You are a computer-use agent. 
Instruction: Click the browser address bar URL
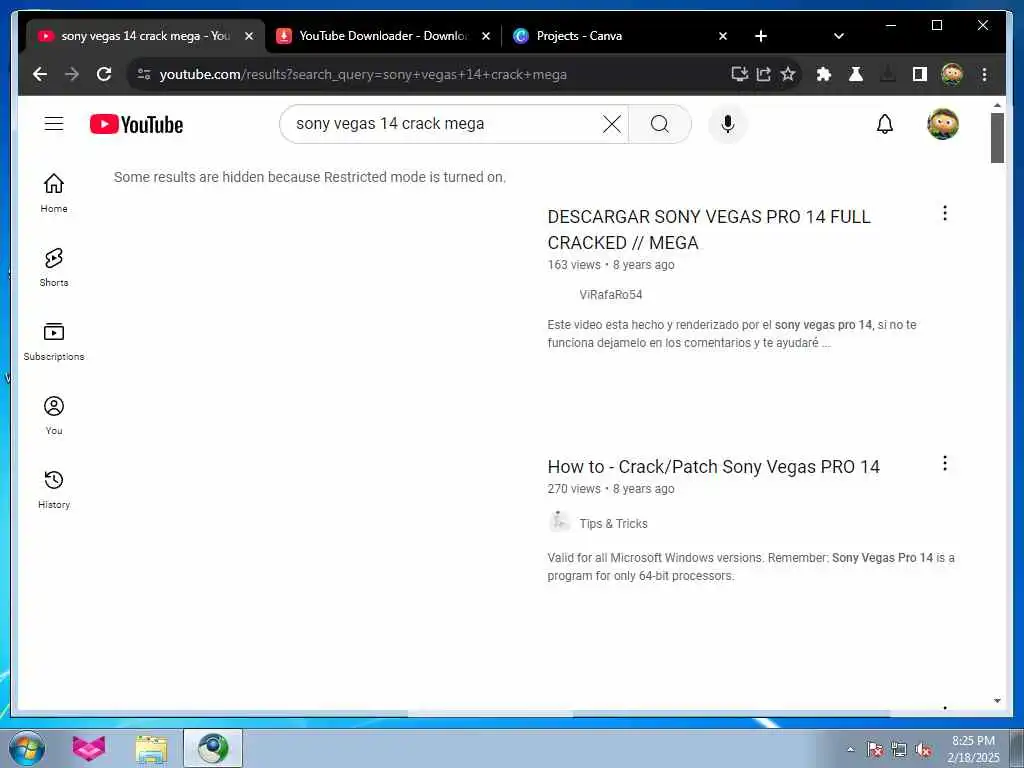coord(362,74)
